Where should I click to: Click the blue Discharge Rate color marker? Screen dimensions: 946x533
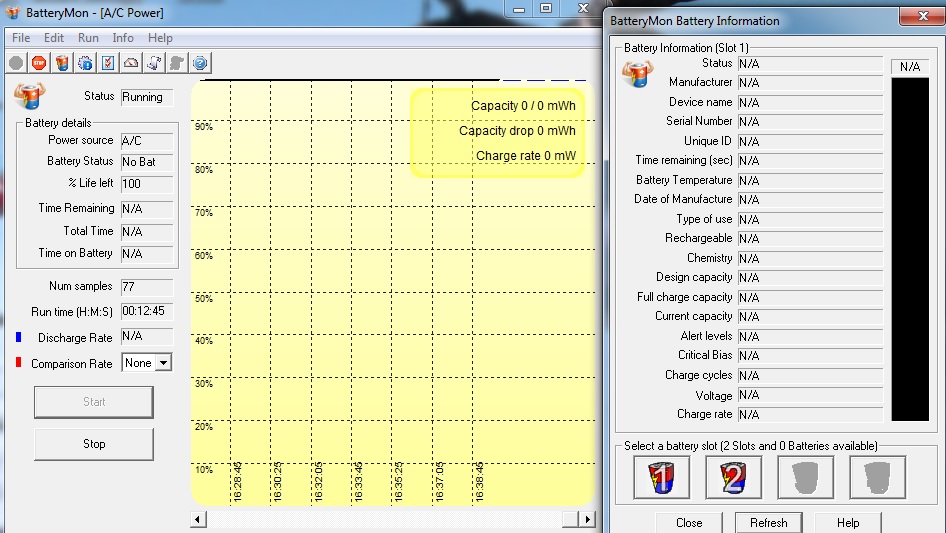pyautogui.click(x=19, y=337)
